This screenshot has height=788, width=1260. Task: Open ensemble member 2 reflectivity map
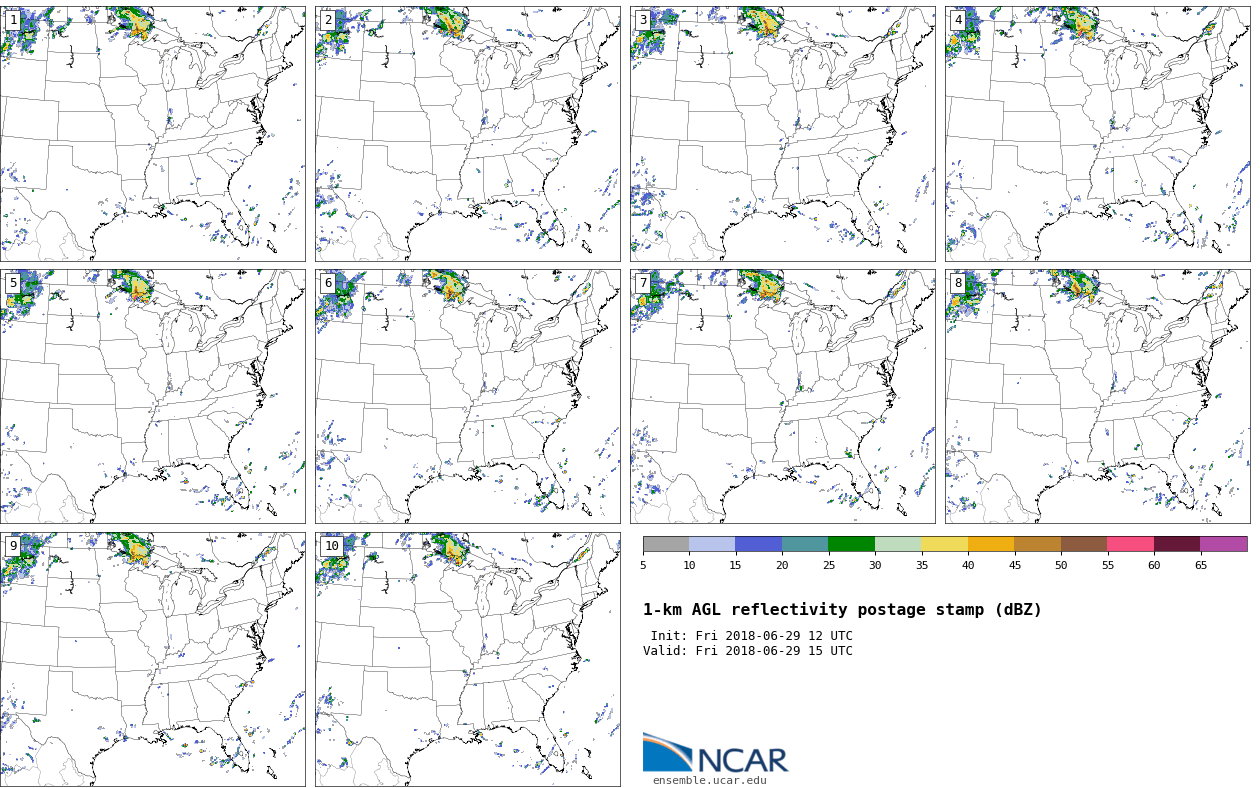pos(467,134)
